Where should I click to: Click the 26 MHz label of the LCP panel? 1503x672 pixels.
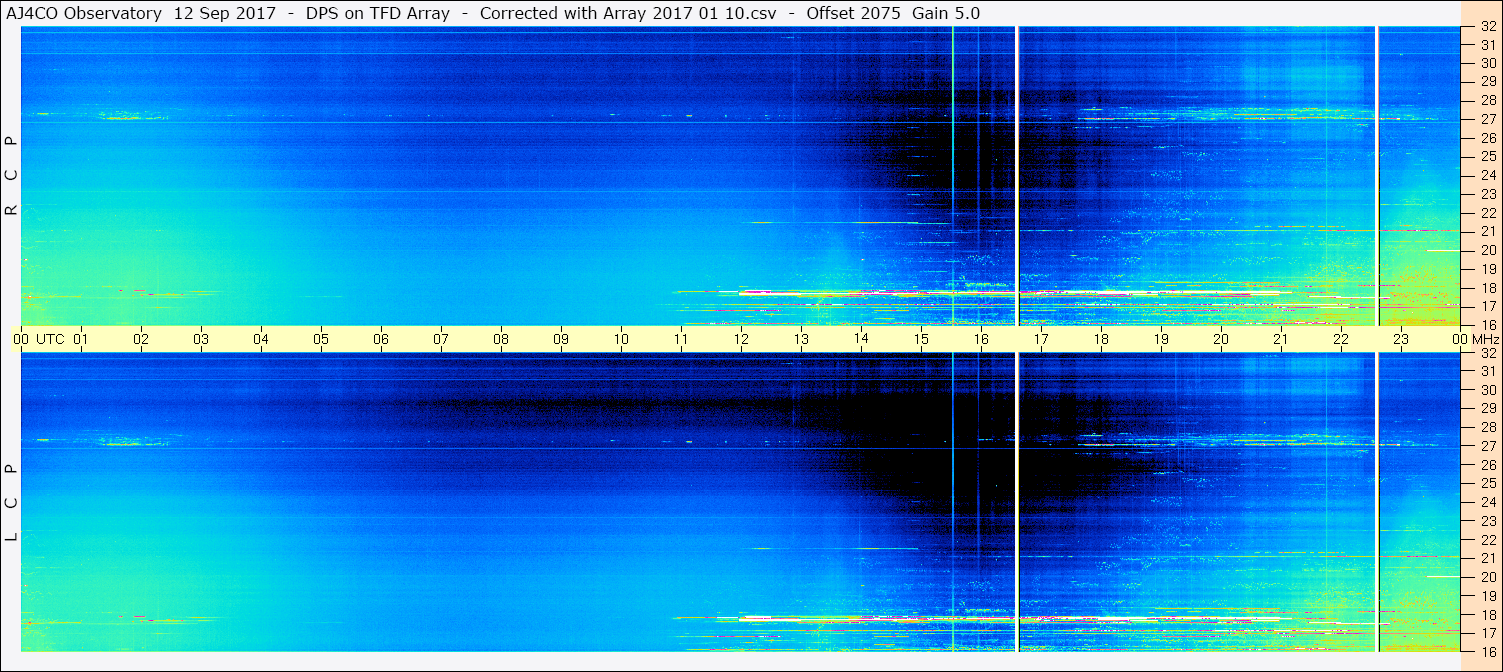[x=1488, y=465]
